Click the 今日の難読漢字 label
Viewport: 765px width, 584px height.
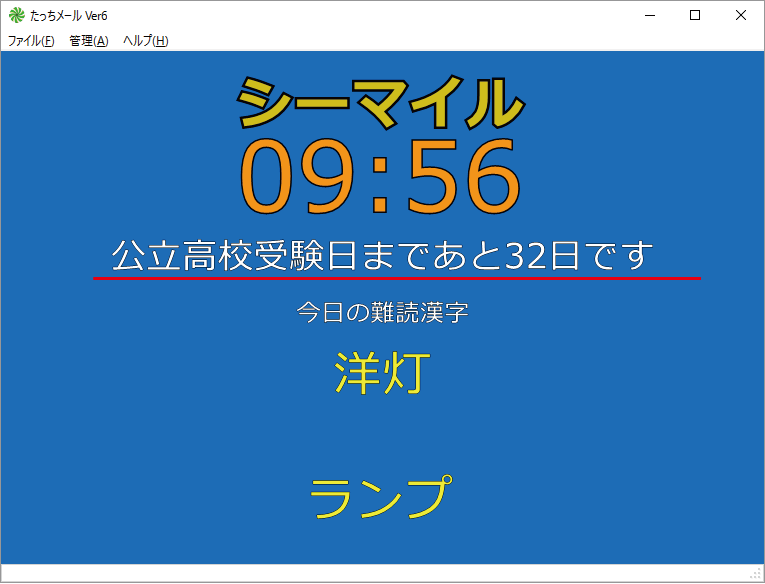(382, 312)
